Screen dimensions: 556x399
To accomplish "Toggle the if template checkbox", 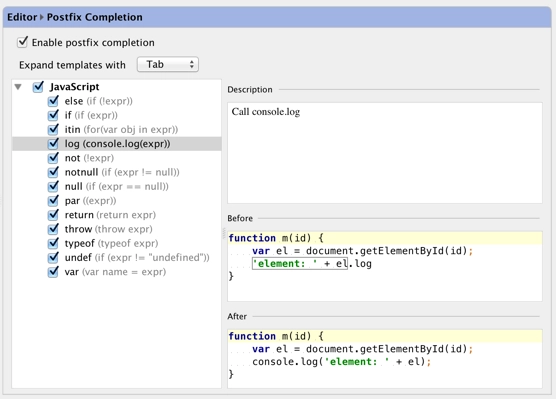I will [53, 115].
